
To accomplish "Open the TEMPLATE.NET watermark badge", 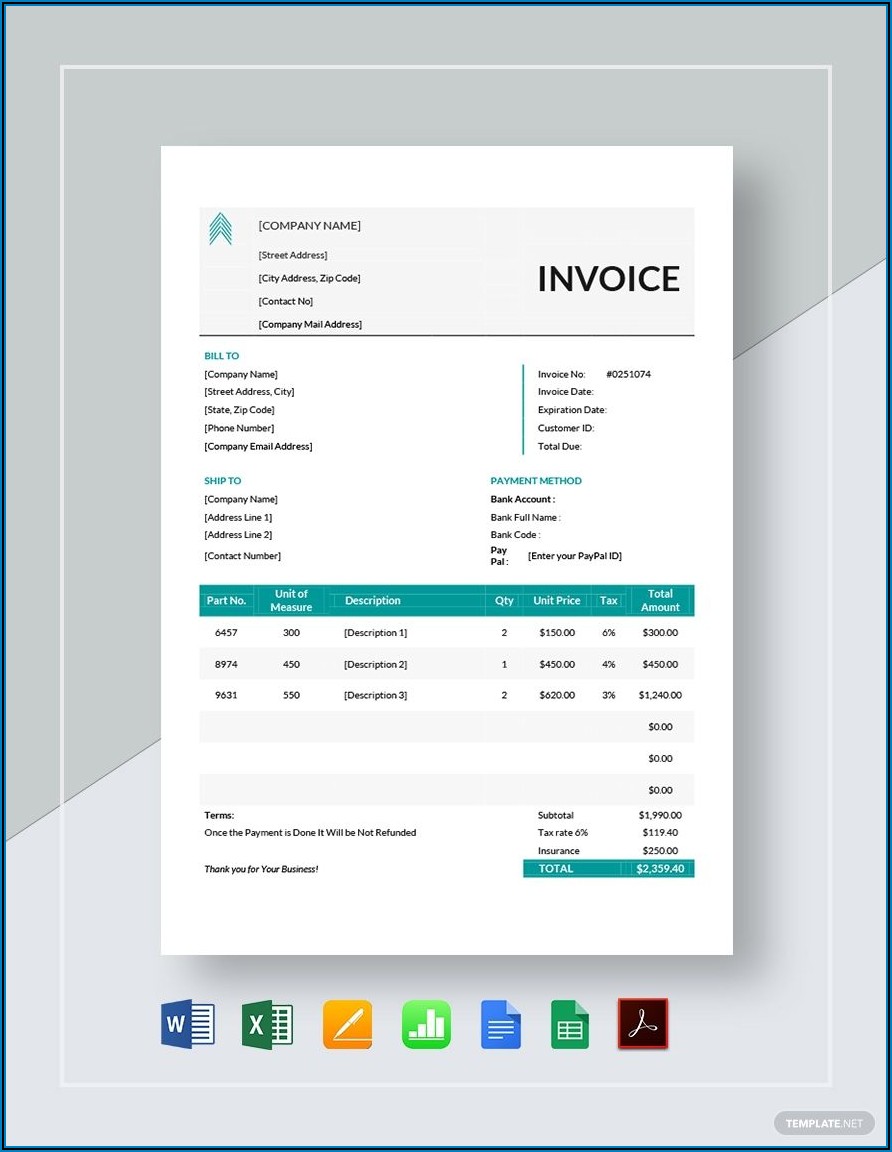I will coord(824,1123).
